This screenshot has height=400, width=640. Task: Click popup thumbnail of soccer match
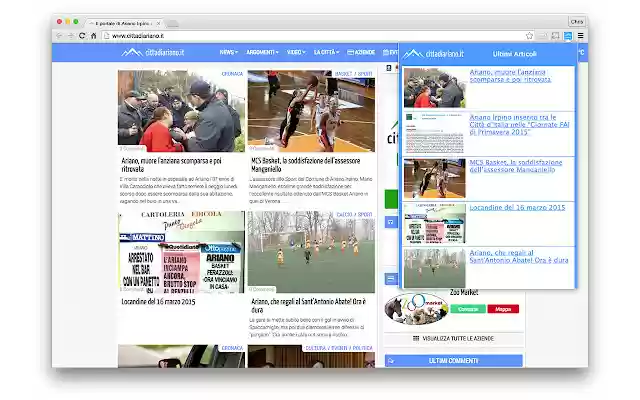(x=434, y=268)
